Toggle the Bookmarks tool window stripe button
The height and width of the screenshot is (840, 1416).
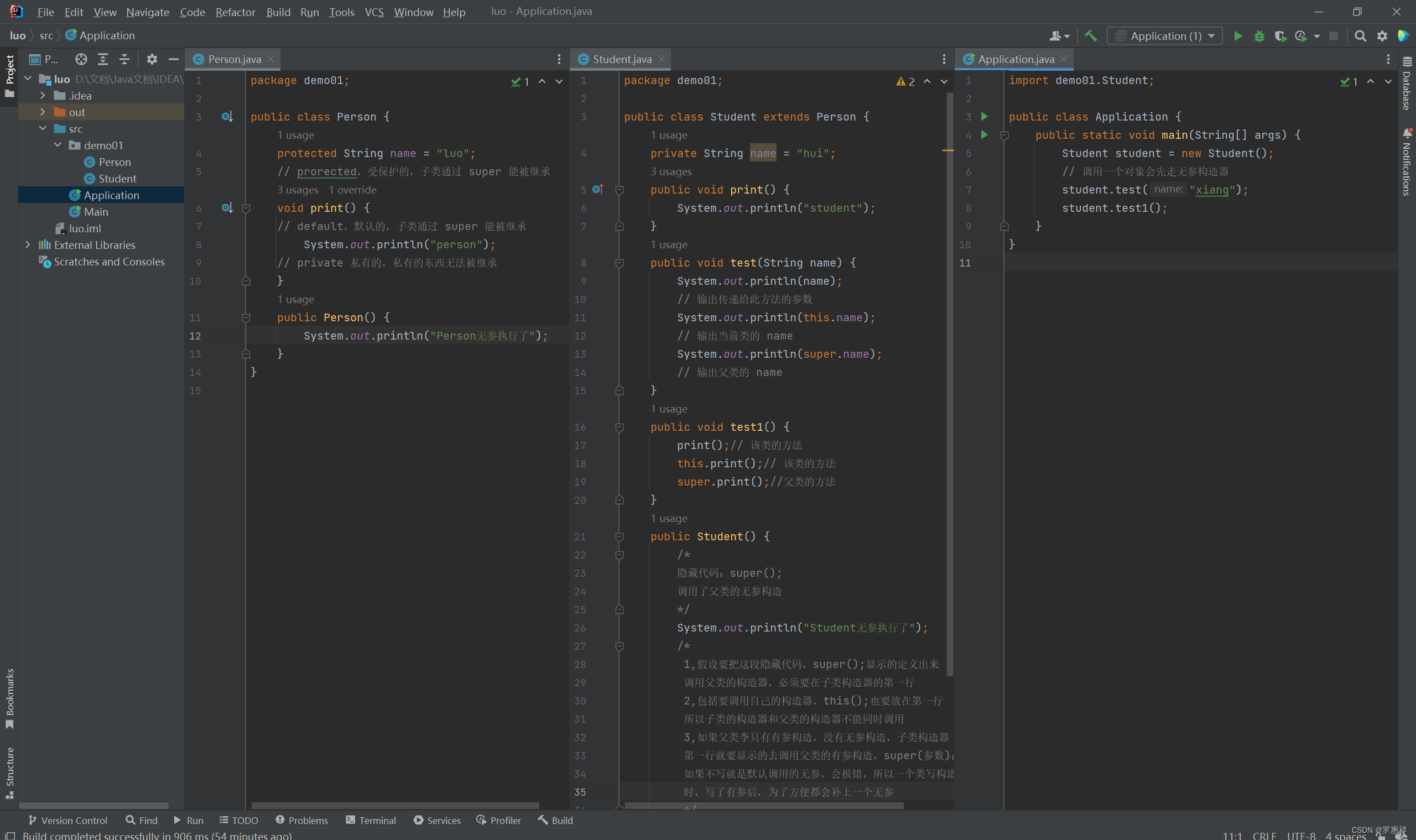click(9, 698)
